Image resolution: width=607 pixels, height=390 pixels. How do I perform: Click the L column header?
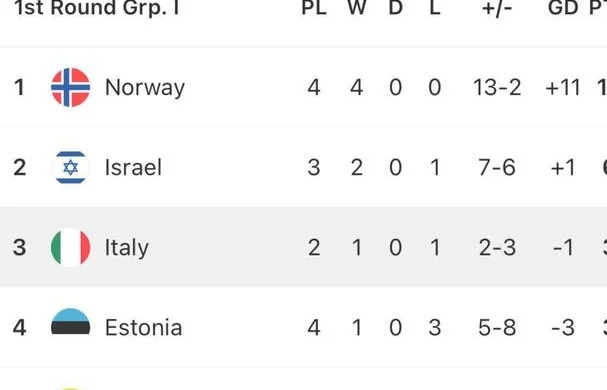click(x=435, y=8)
